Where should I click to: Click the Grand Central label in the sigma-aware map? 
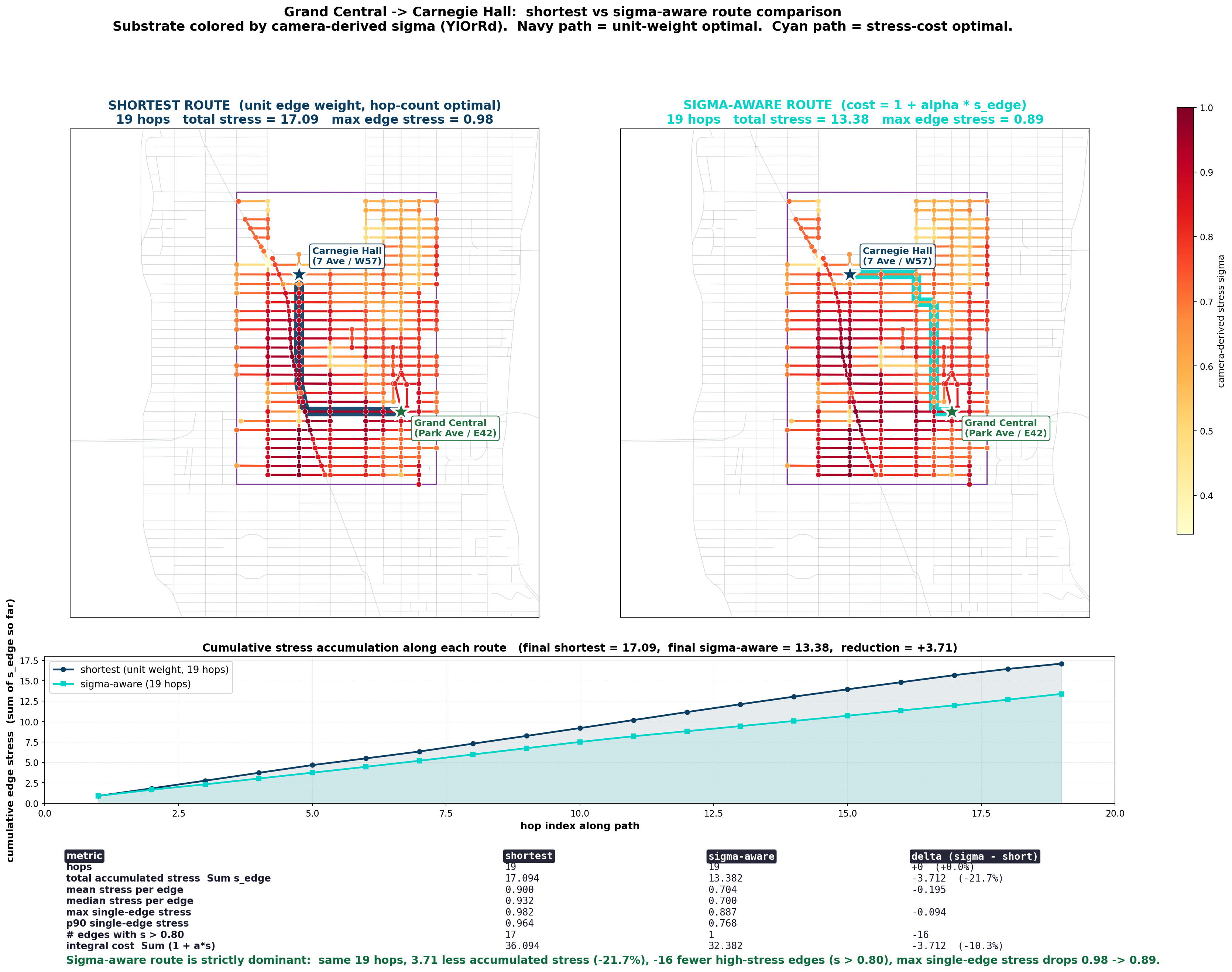point(1005,428)
